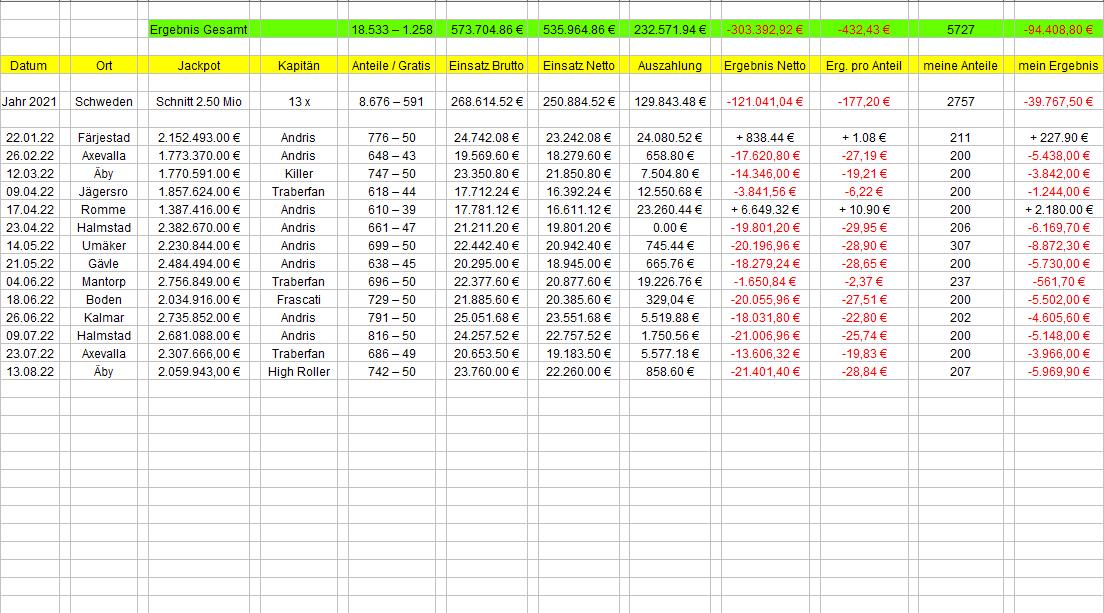The height and width of the screenshot is (613, 1104).
Task: Select positive result '+ 838.44 €'
Action: tap(765, 137)
